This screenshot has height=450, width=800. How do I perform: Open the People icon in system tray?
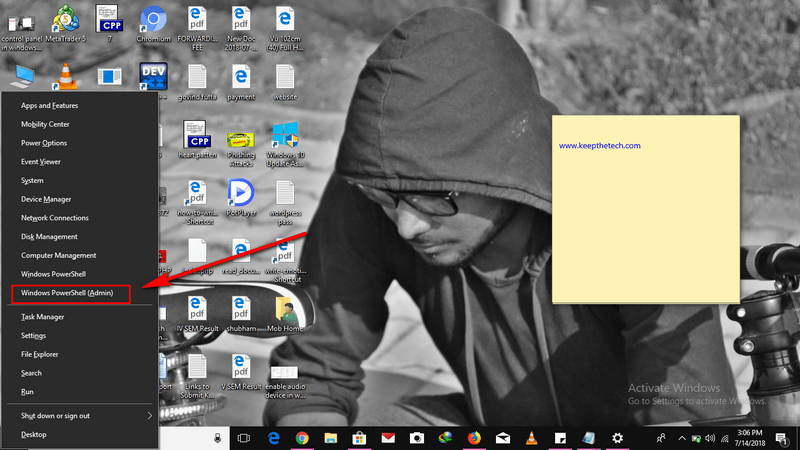point(661,438)
